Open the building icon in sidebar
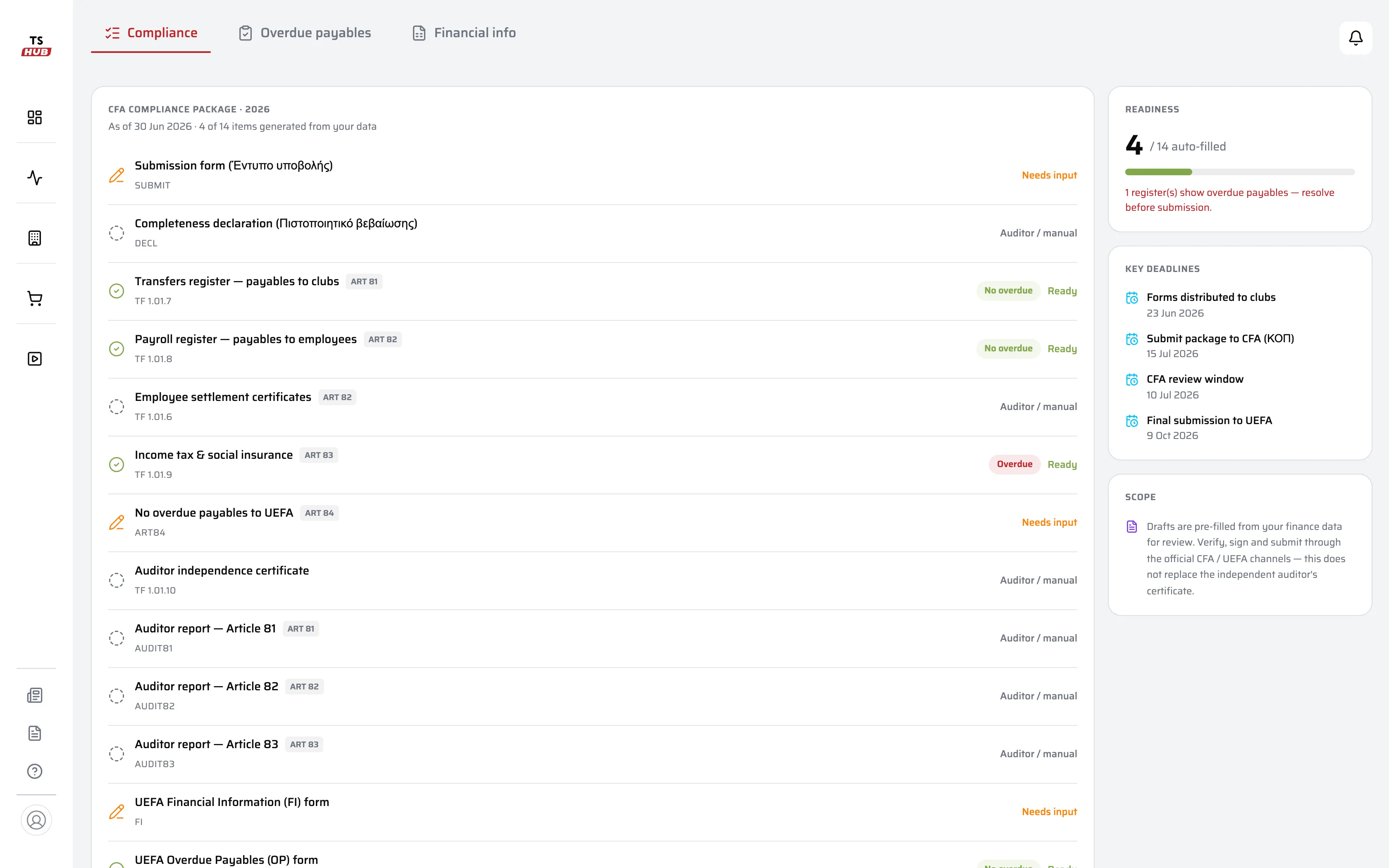Image resolution: width=1389 pixels, height=868 pixels. tap(35, 238)
